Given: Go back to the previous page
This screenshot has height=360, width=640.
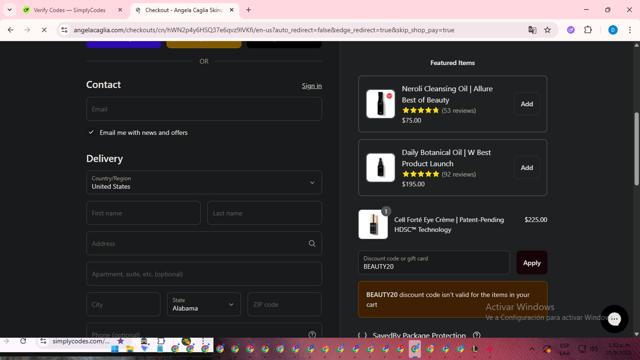Looking at the screenshot, I should tap(11, 30).
